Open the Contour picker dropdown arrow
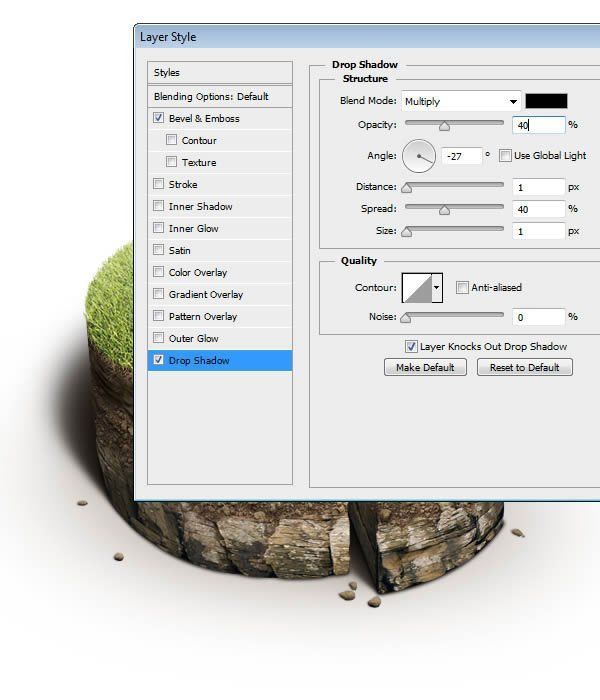The width and height of the screenshot is (600, 700). click(437, 288)
